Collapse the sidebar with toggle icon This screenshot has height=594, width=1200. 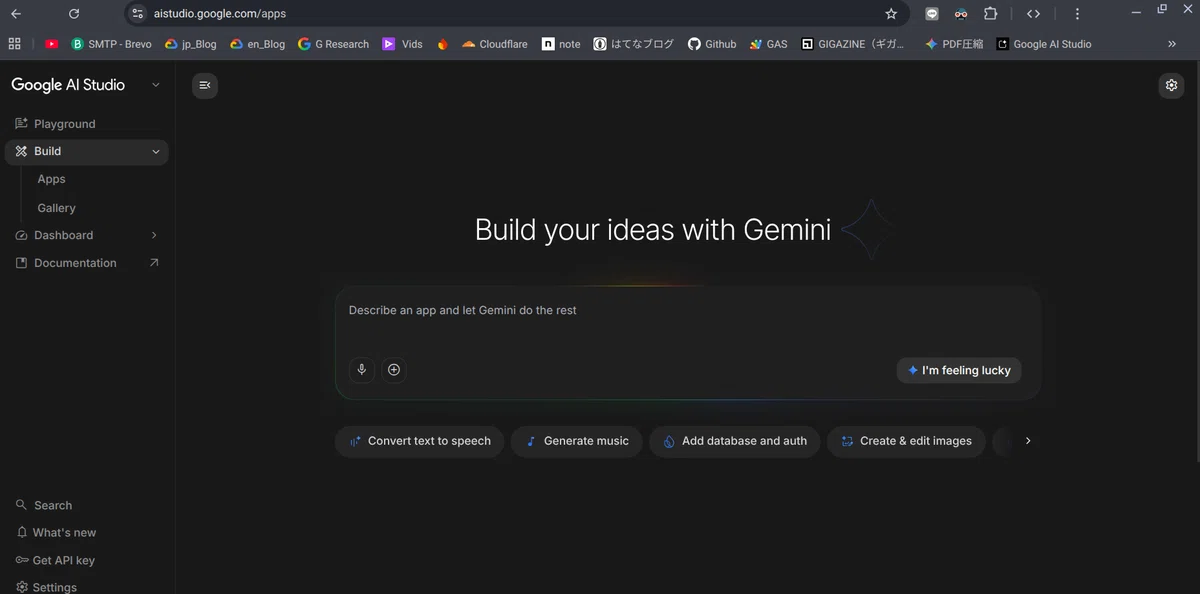(x=205, y=85)
